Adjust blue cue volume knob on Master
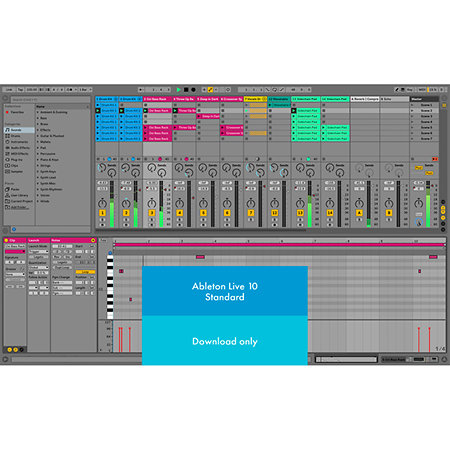 pyautogui.click(x=419, y=222)
